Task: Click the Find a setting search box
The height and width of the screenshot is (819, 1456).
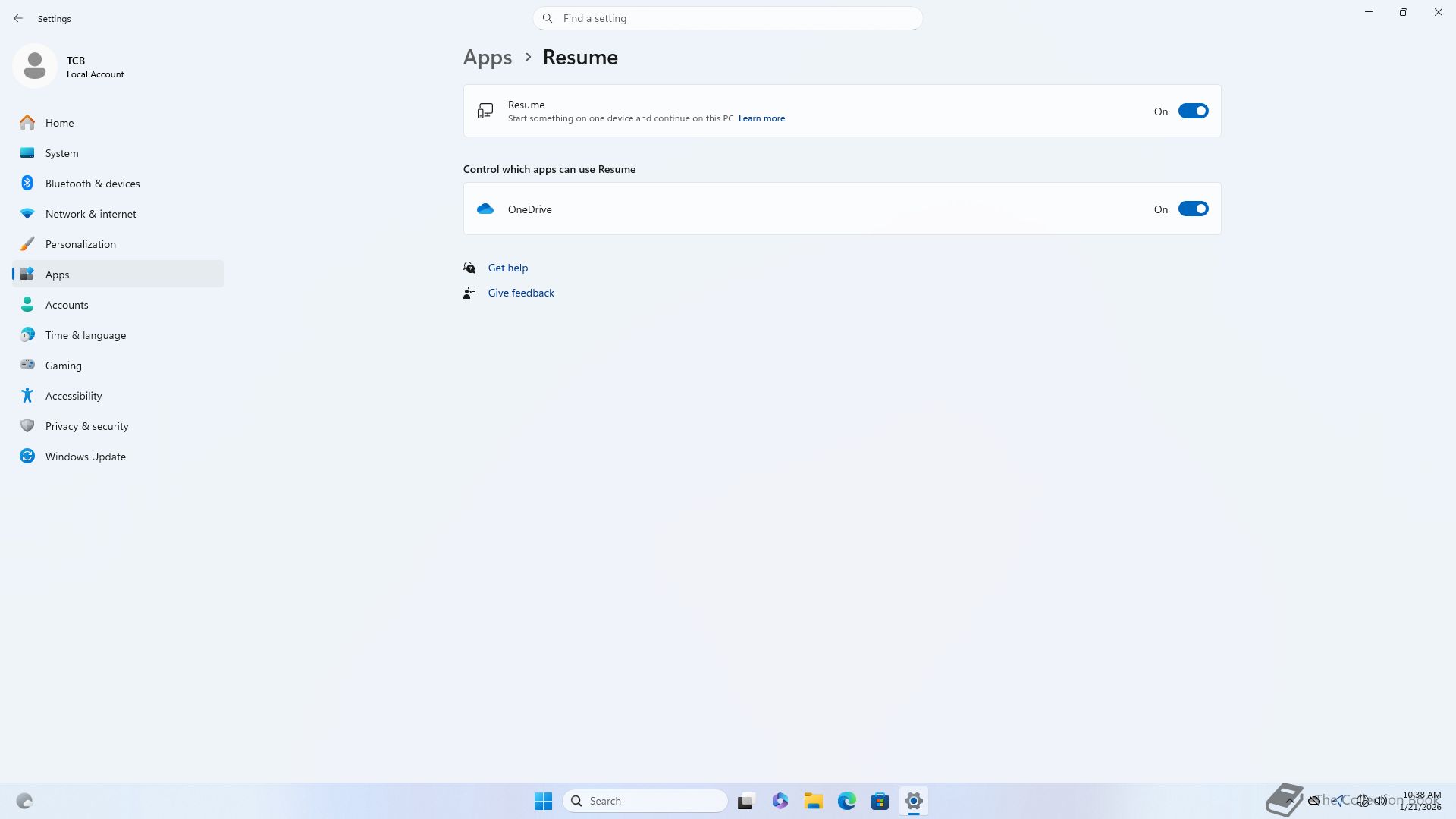Action: [x=726, y=18]
